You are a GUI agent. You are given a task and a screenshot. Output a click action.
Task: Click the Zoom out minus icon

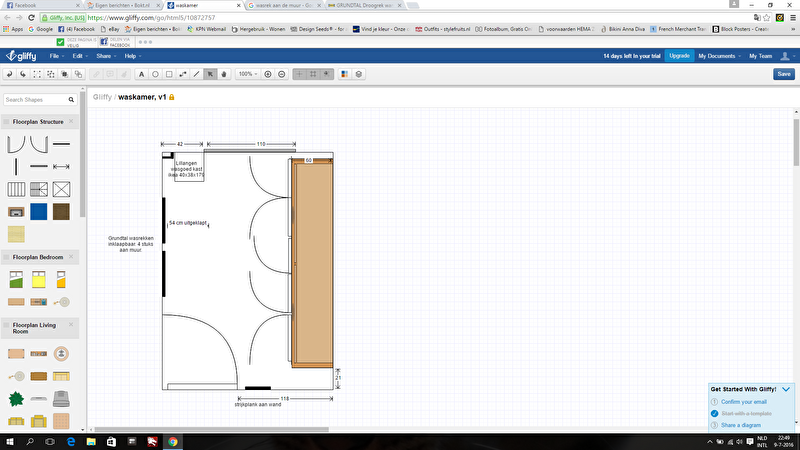tap(282, 74)
